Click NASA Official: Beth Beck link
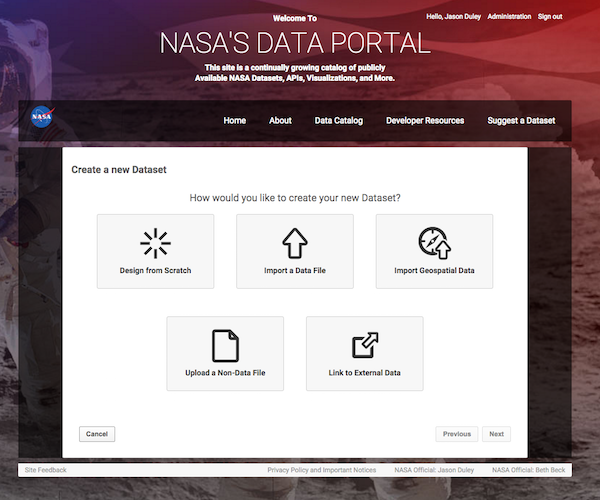The height and width of the screenshot is (500, 600). point(528,470)
